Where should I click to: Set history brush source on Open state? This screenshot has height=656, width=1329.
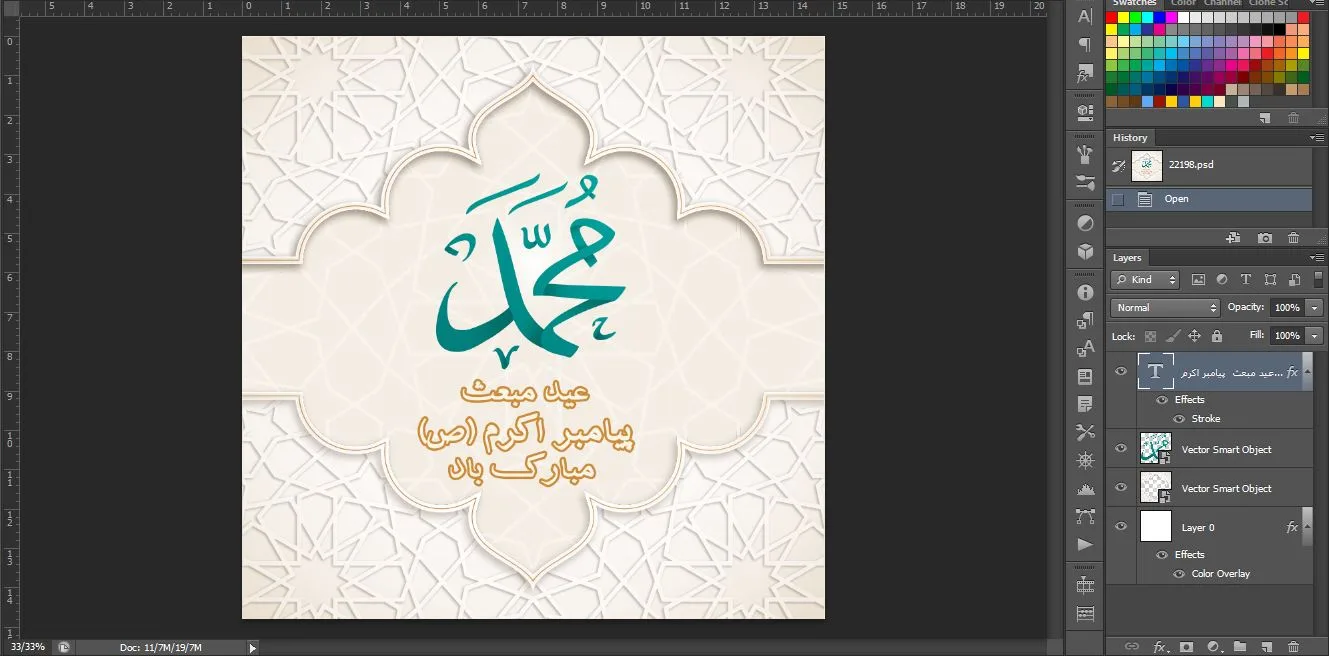(x=1118, y=199)
